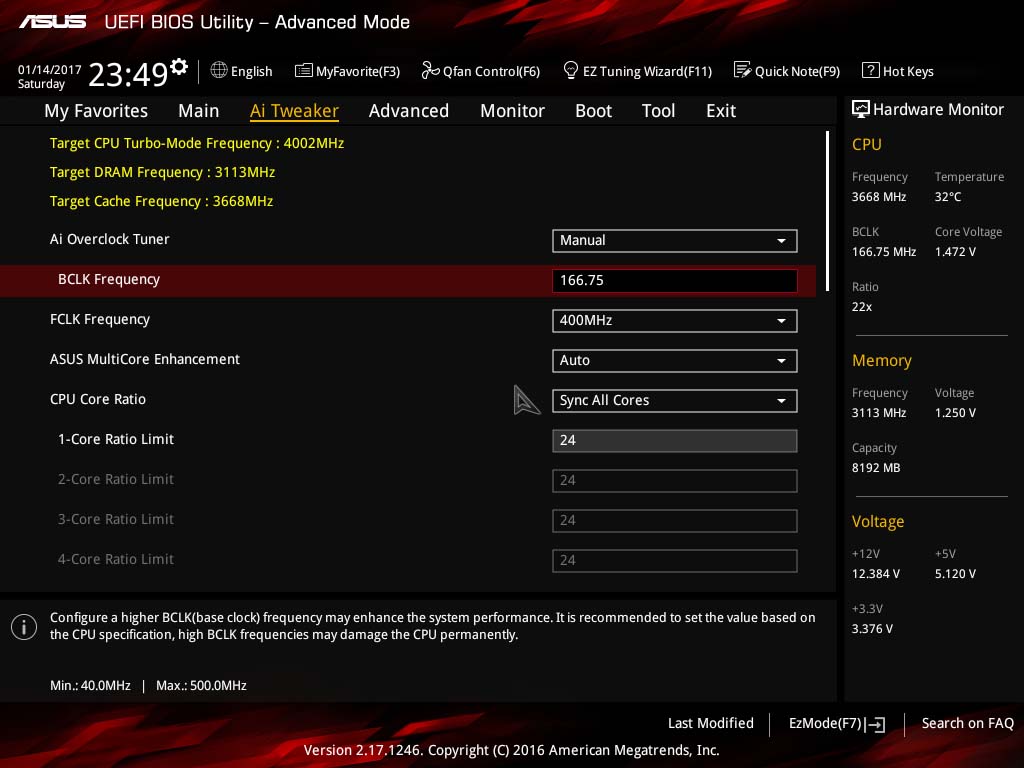Click the ASUS logo

(x=52, y=22)
